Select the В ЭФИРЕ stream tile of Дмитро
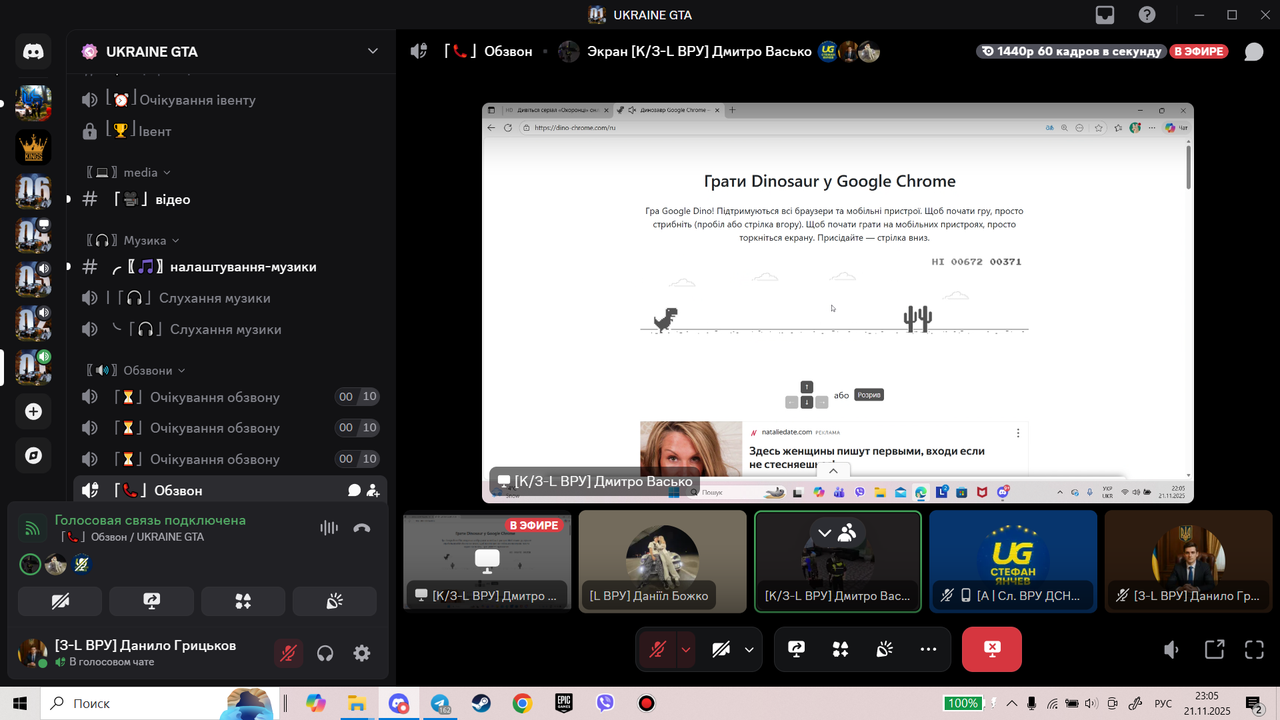Screen dimensions: 1280x720 [x=487, y=561]
